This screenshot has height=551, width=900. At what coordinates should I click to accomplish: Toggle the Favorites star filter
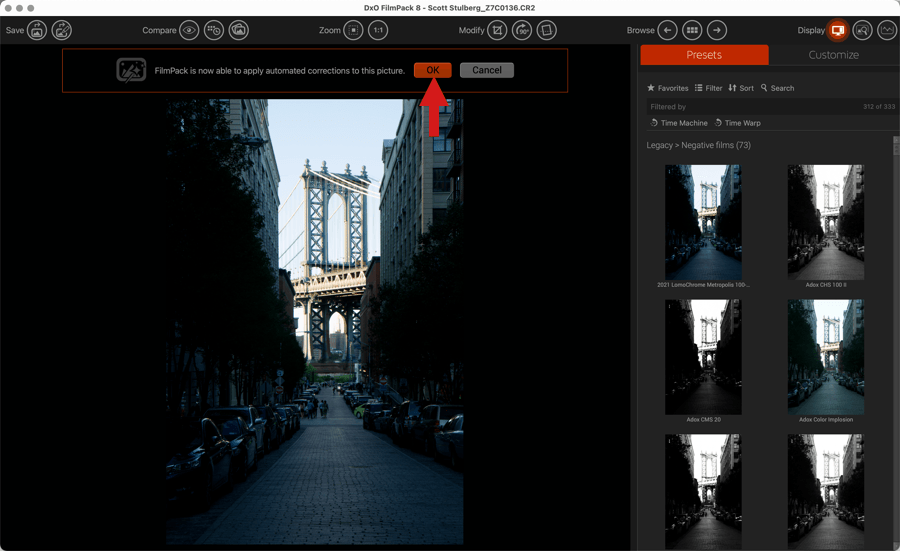[667, 88]
